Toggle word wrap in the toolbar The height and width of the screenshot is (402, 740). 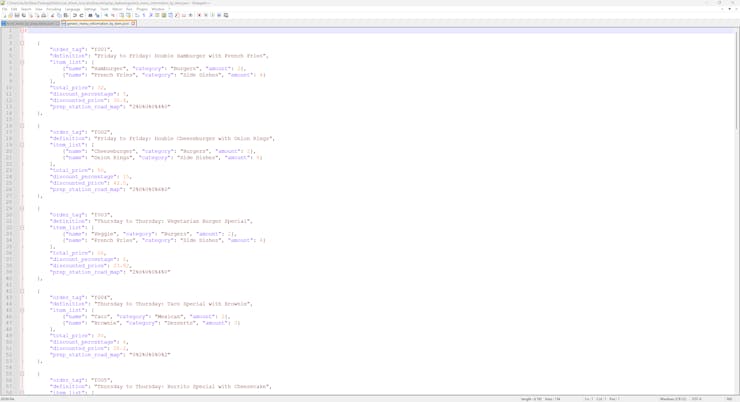point(137,15)
